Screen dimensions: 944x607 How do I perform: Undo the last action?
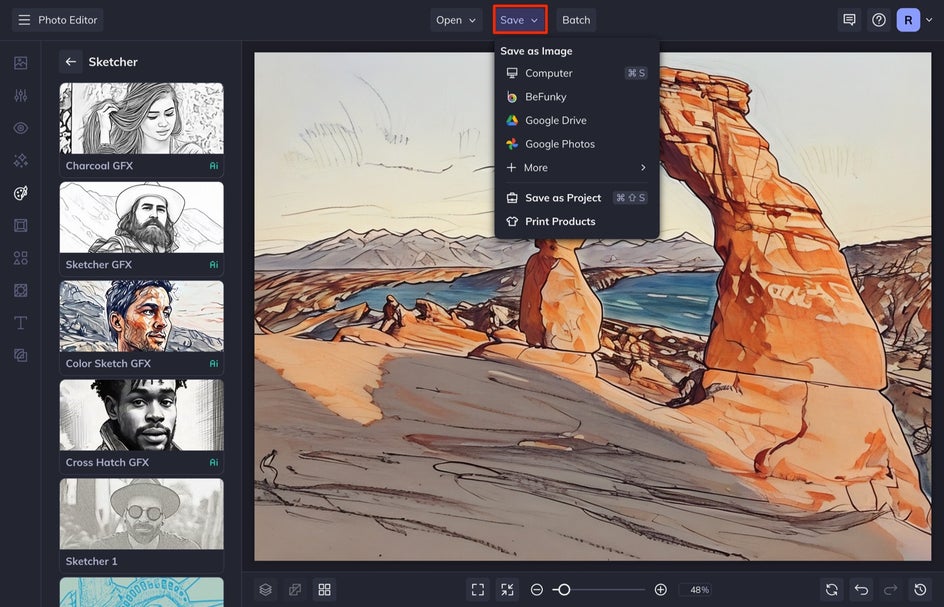861,590
